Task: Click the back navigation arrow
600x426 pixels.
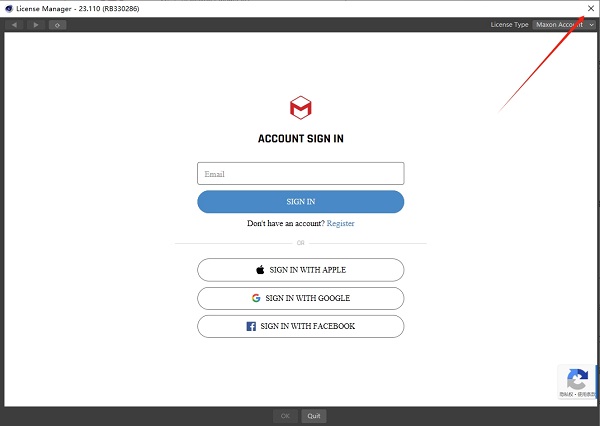Action: coord(14,25)
